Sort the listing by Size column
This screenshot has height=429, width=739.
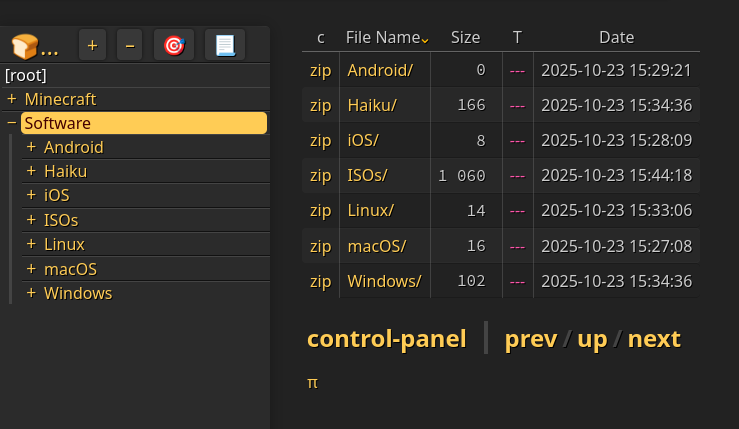click(465, 37)
